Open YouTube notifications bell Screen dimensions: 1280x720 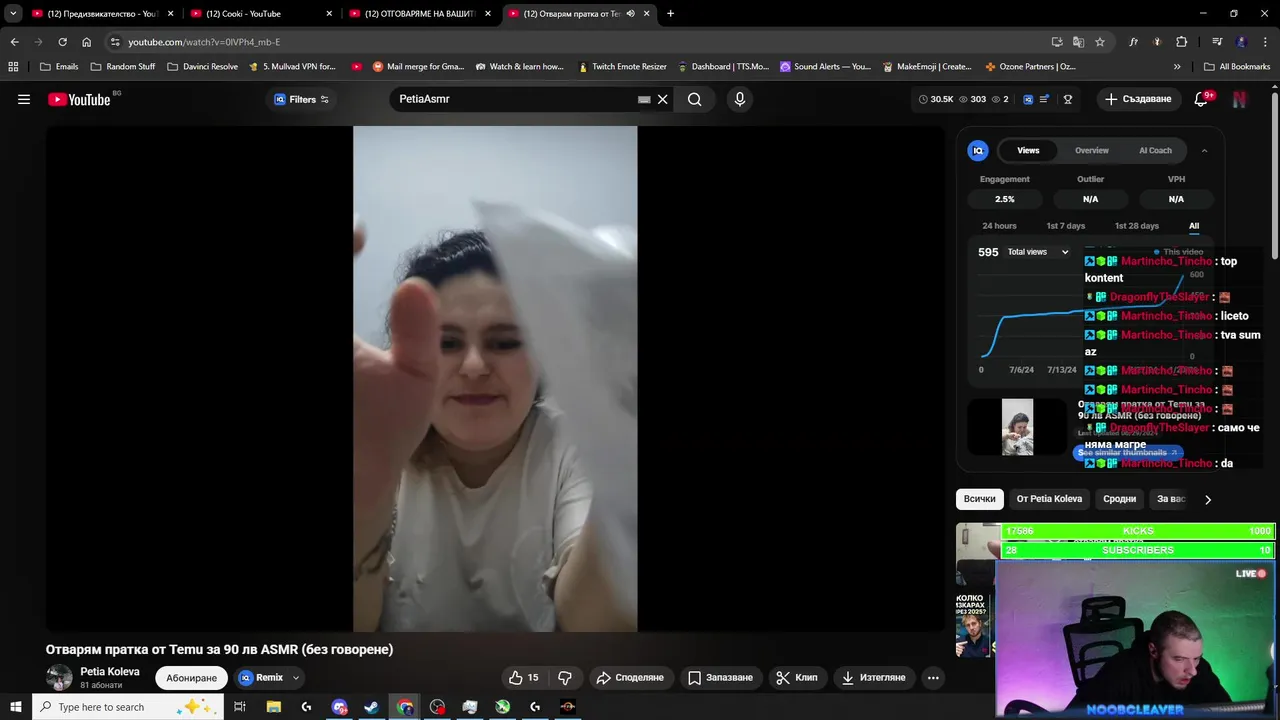[1201, 99]
